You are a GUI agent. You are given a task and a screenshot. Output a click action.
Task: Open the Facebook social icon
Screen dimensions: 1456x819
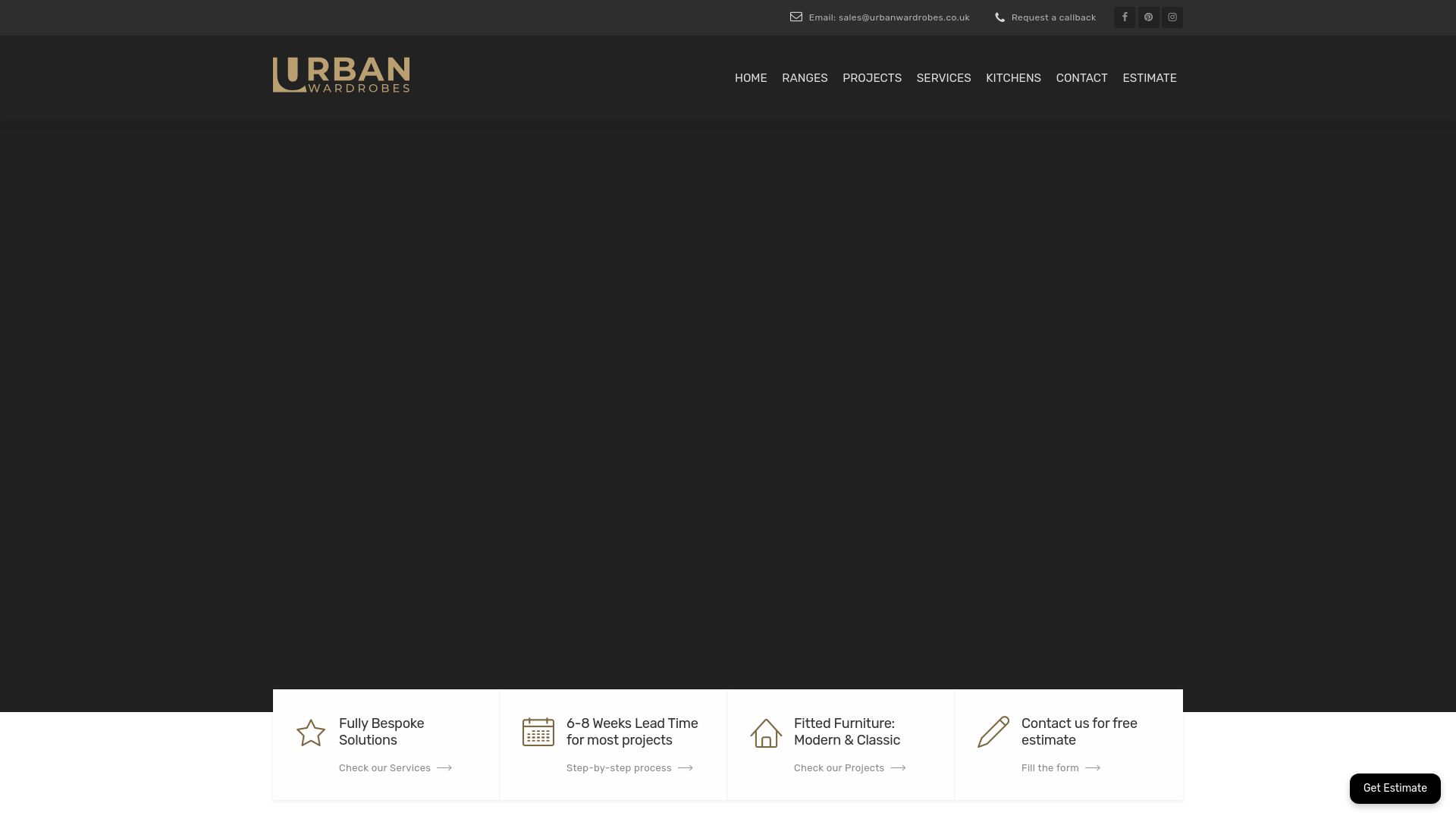(x=1125, y=17)
